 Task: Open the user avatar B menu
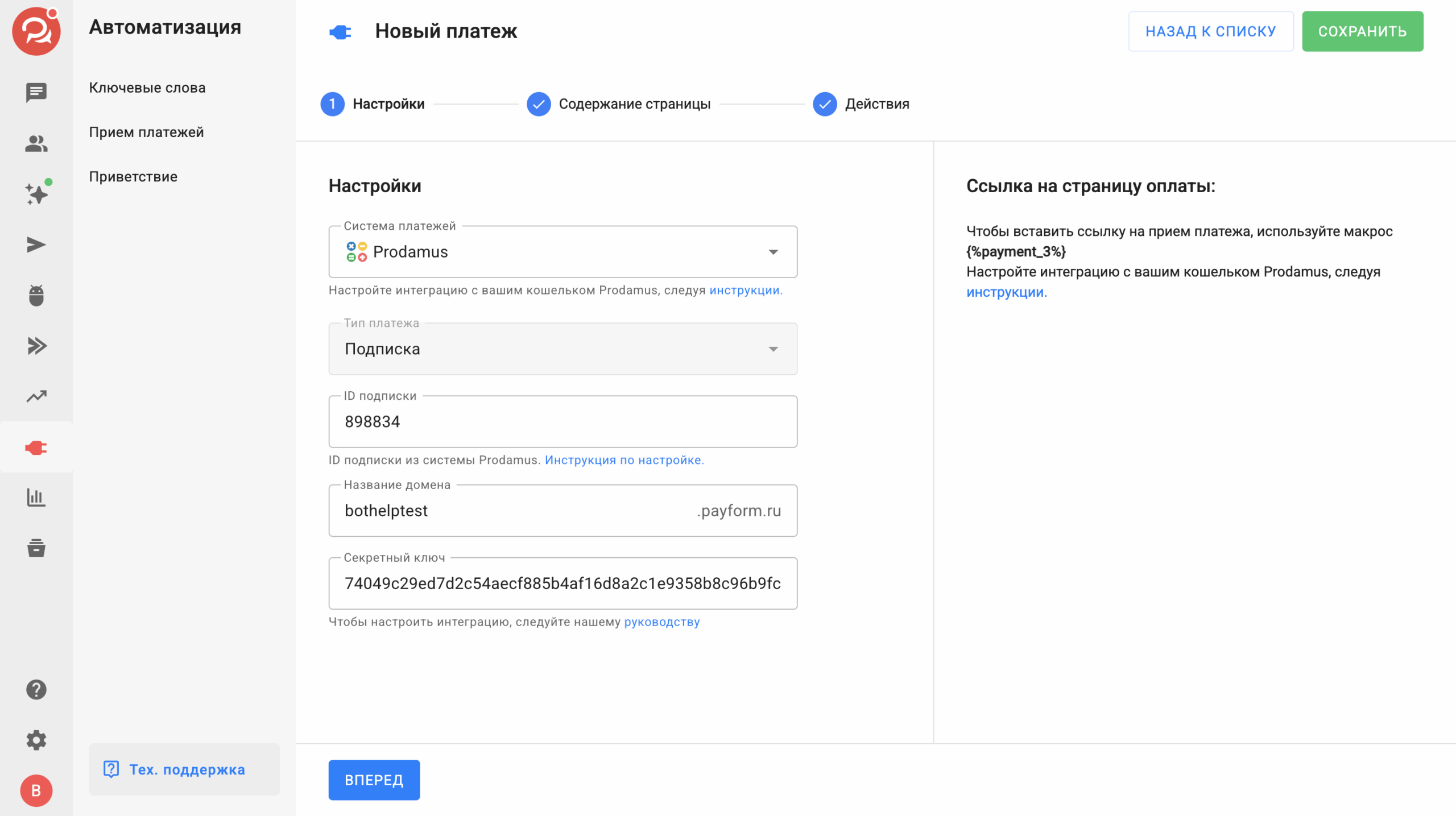click(36, 790)
